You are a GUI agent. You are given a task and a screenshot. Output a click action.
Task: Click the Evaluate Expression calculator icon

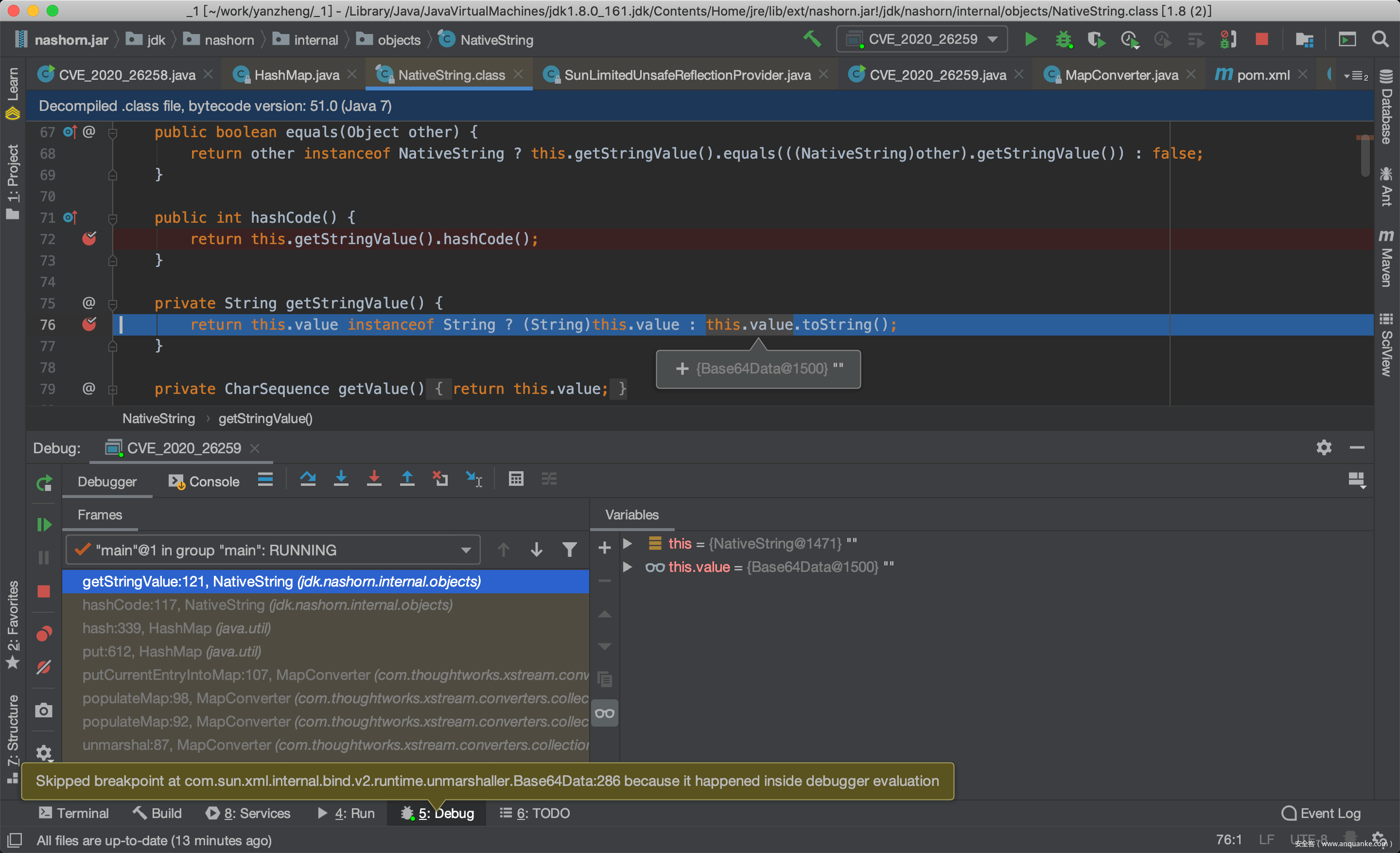(515, 479)
